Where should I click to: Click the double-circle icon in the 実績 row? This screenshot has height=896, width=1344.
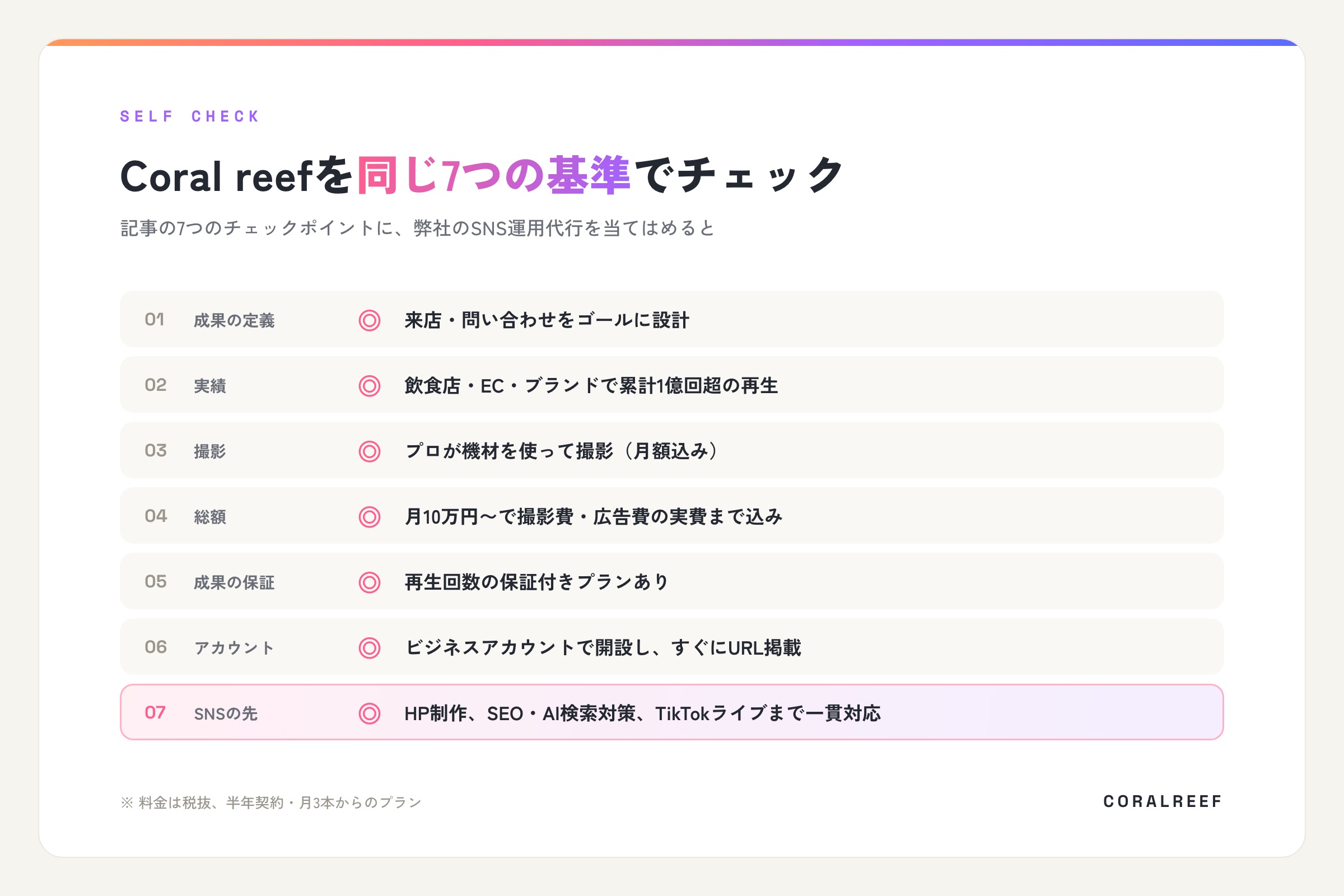coord(369,386)
